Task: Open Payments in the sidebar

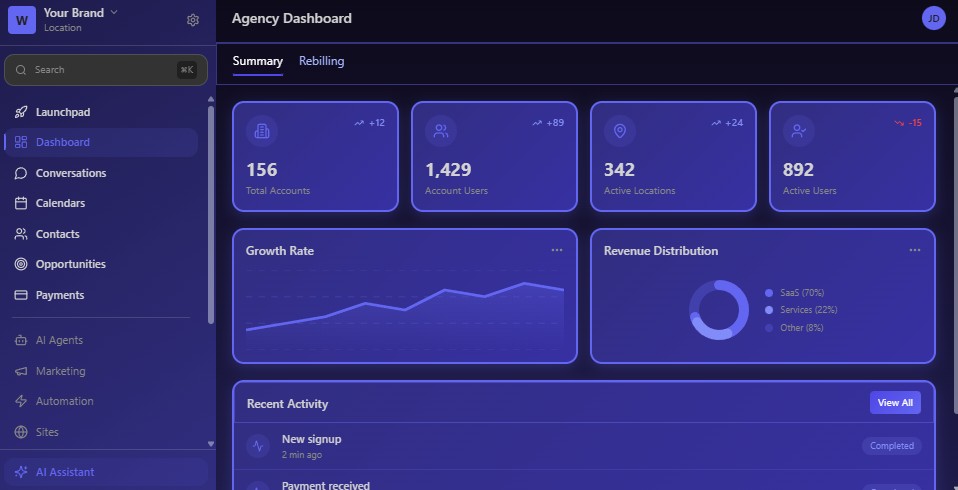Action: pos(101,295)
